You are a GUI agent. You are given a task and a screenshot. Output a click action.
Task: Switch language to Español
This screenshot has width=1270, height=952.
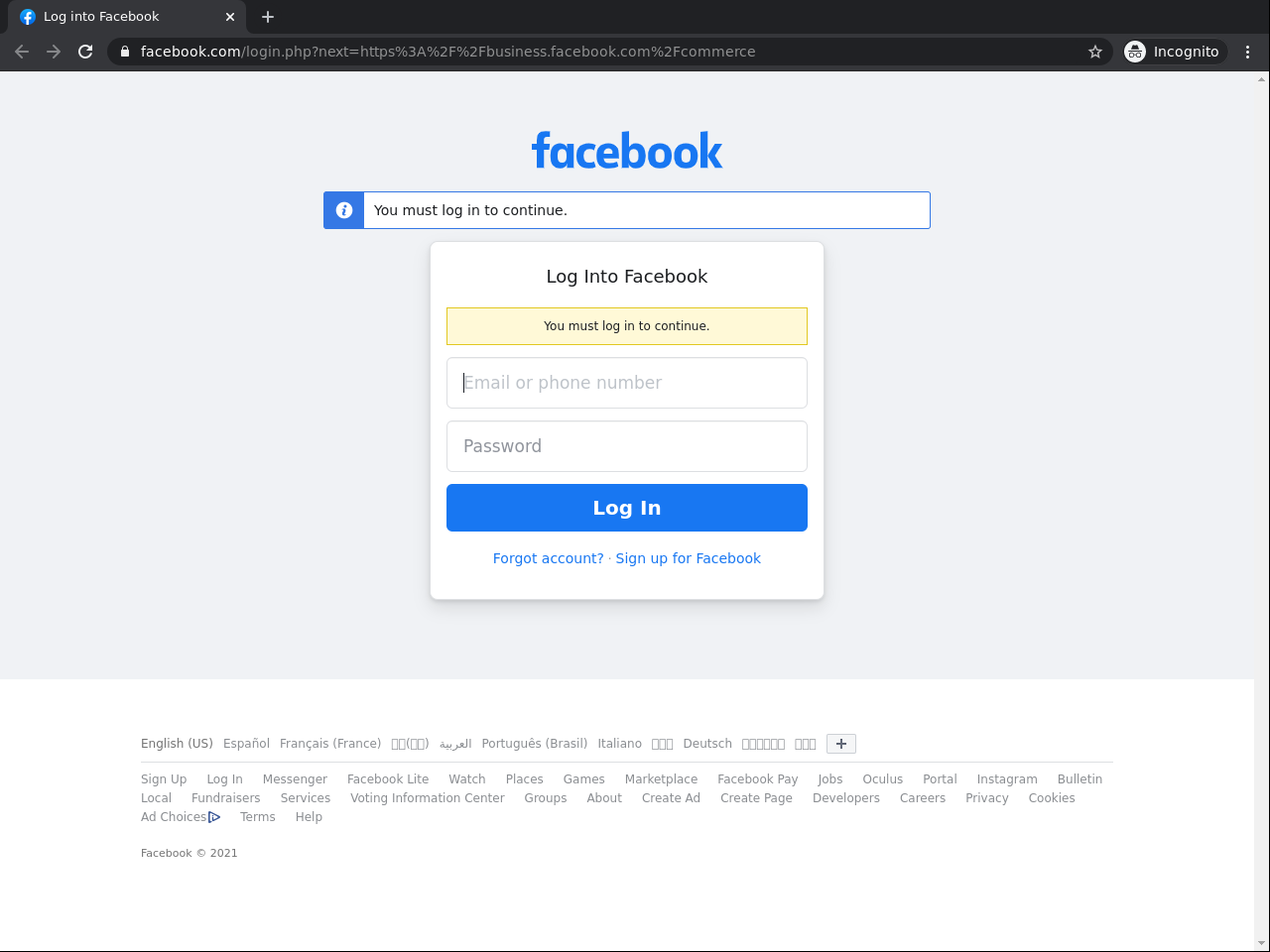[246, 744]
